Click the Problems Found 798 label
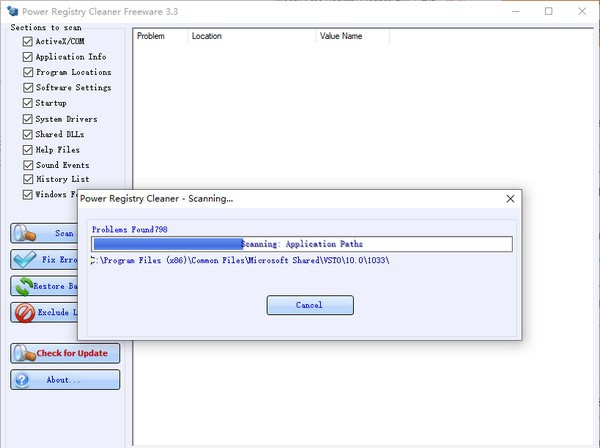Screen dimensions: 600x448 [x=129, y=230]
